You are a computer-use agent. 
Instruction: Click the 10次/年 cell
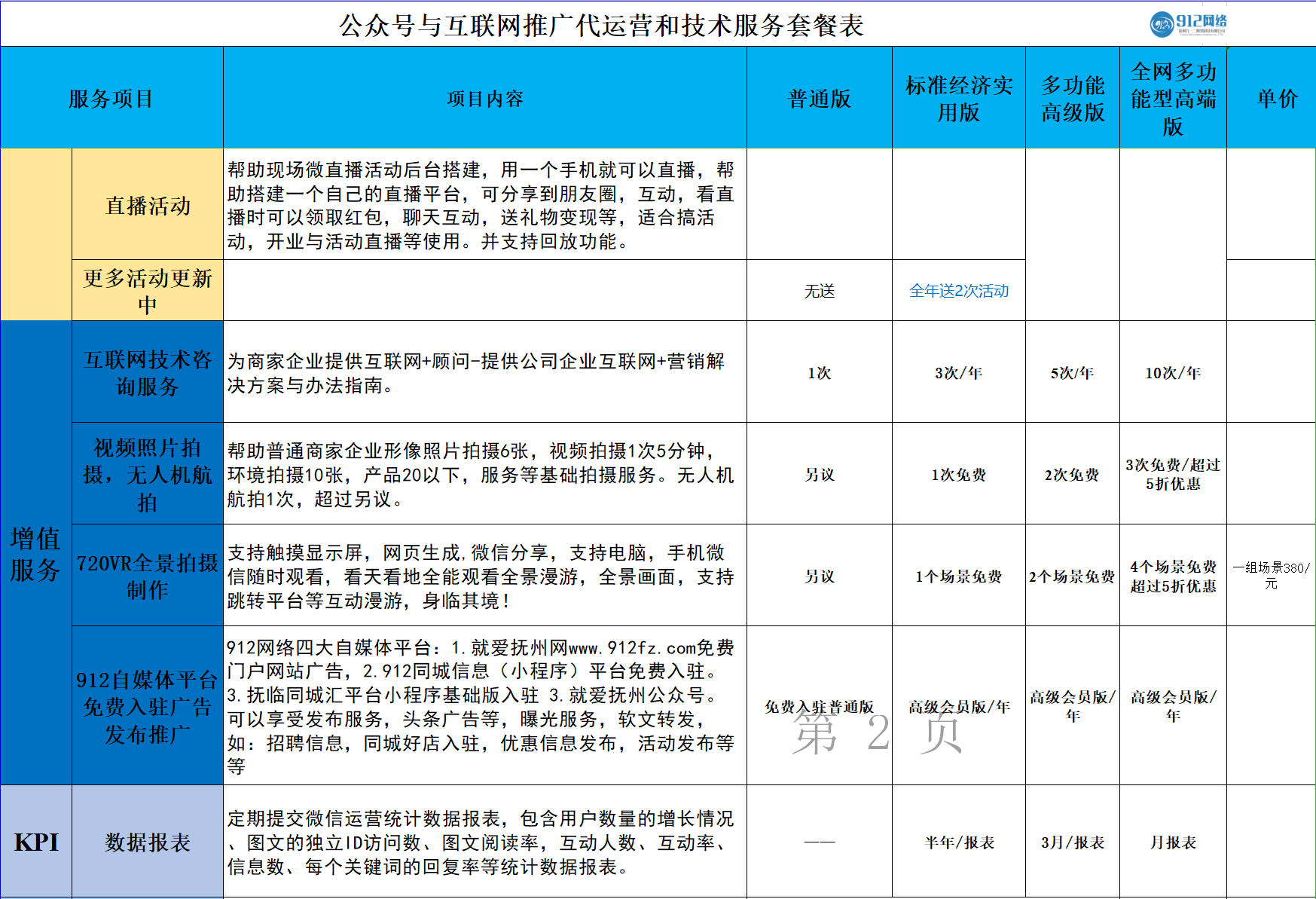(1173, 373)
